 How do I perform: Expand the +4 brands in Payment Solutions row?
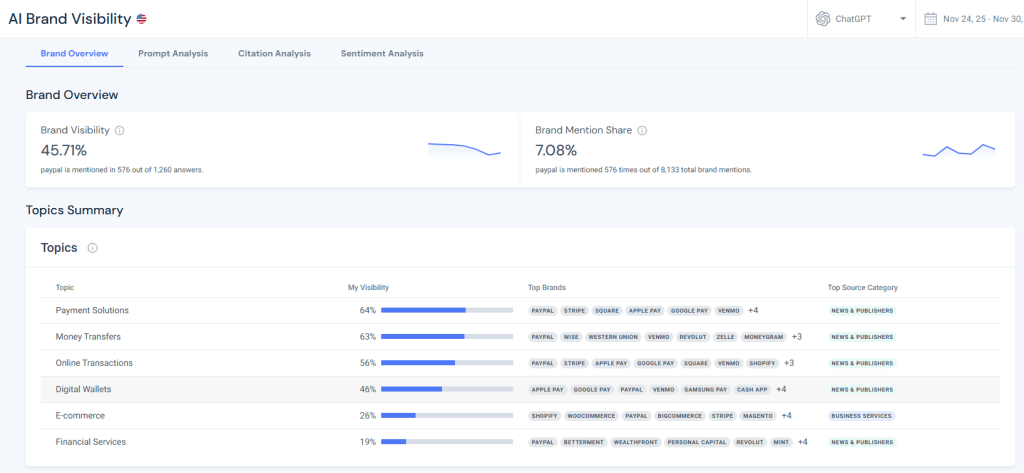[x=753, y=310]
